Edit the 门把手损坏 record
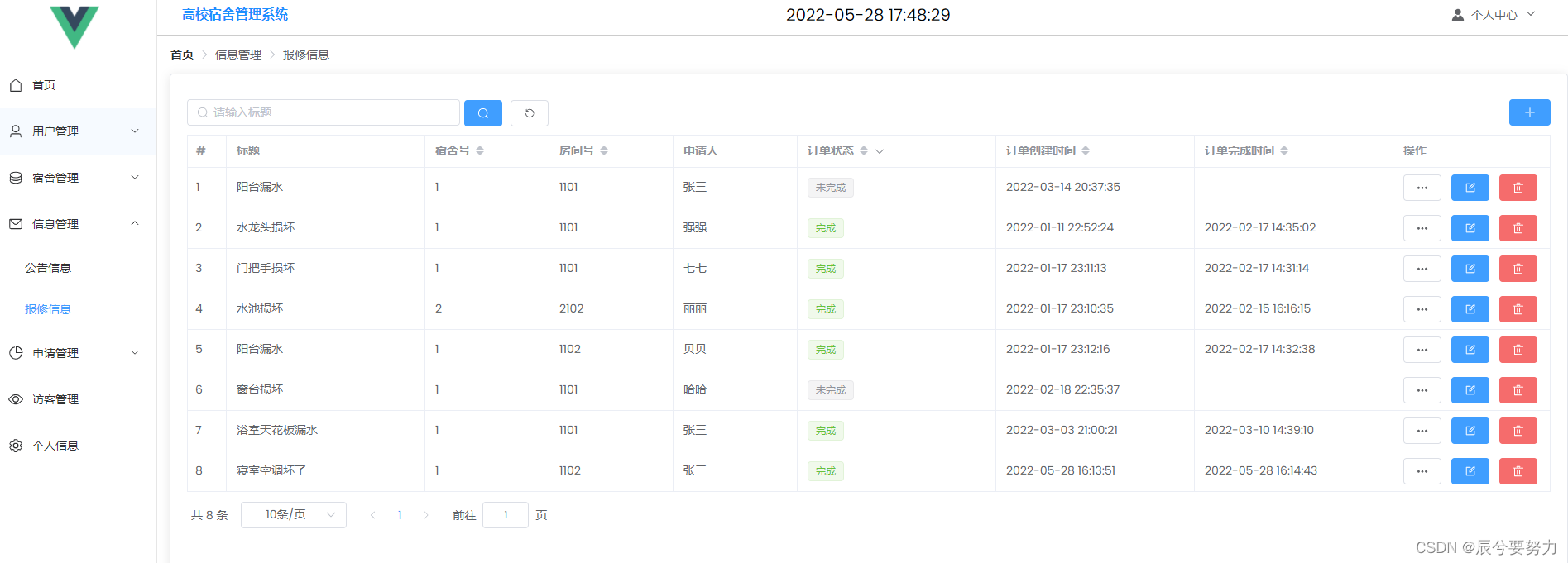Image resolution: width=1568 pixels, height=563 pixels. [1470, 269]
